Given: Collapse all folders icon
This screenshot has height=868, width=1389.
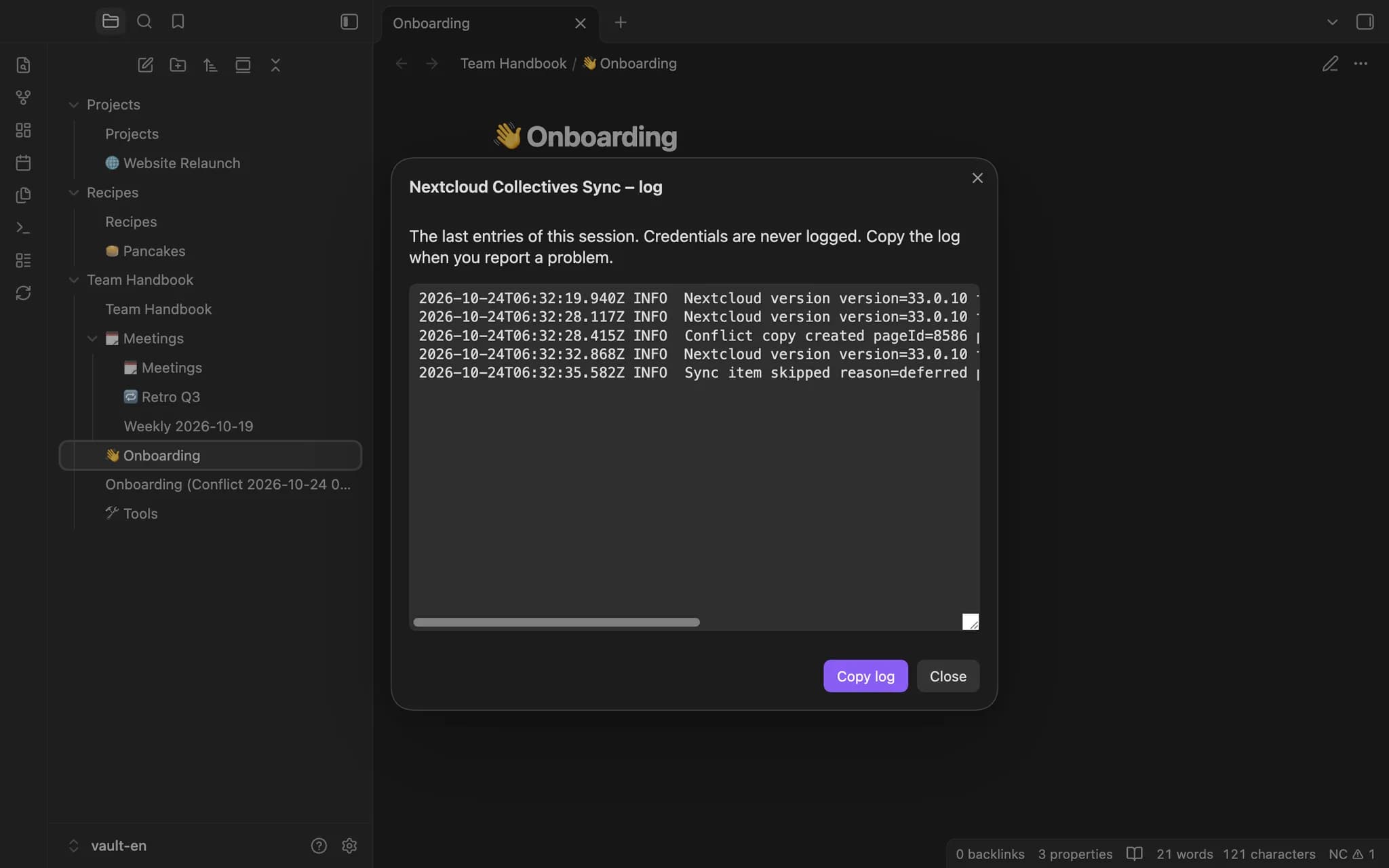Looking at the screenshot, I should pyautogui.click(x=275, y=65).
